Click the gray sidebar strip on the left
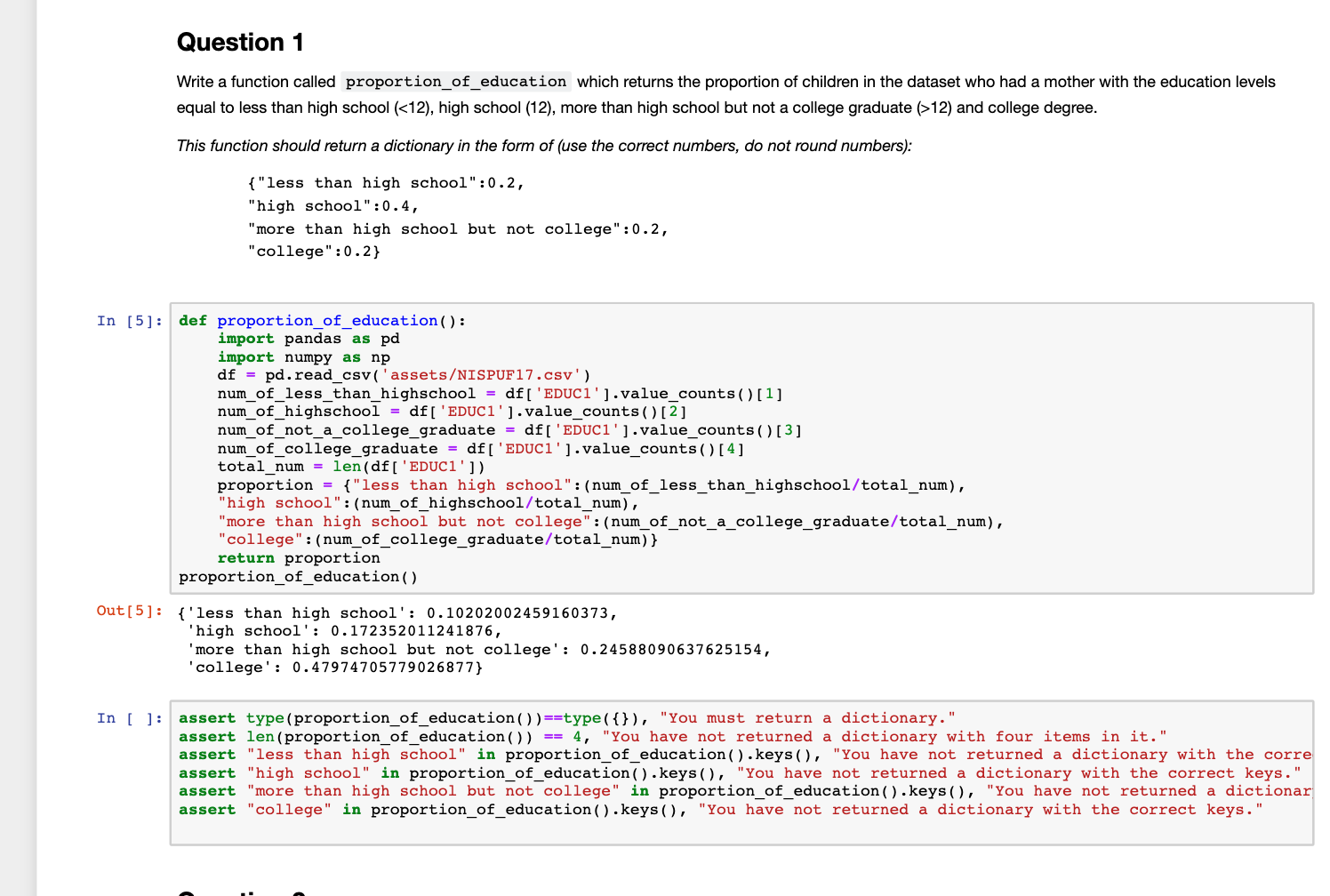Screen dimensions: 1330x896 [x=17, y=444]
